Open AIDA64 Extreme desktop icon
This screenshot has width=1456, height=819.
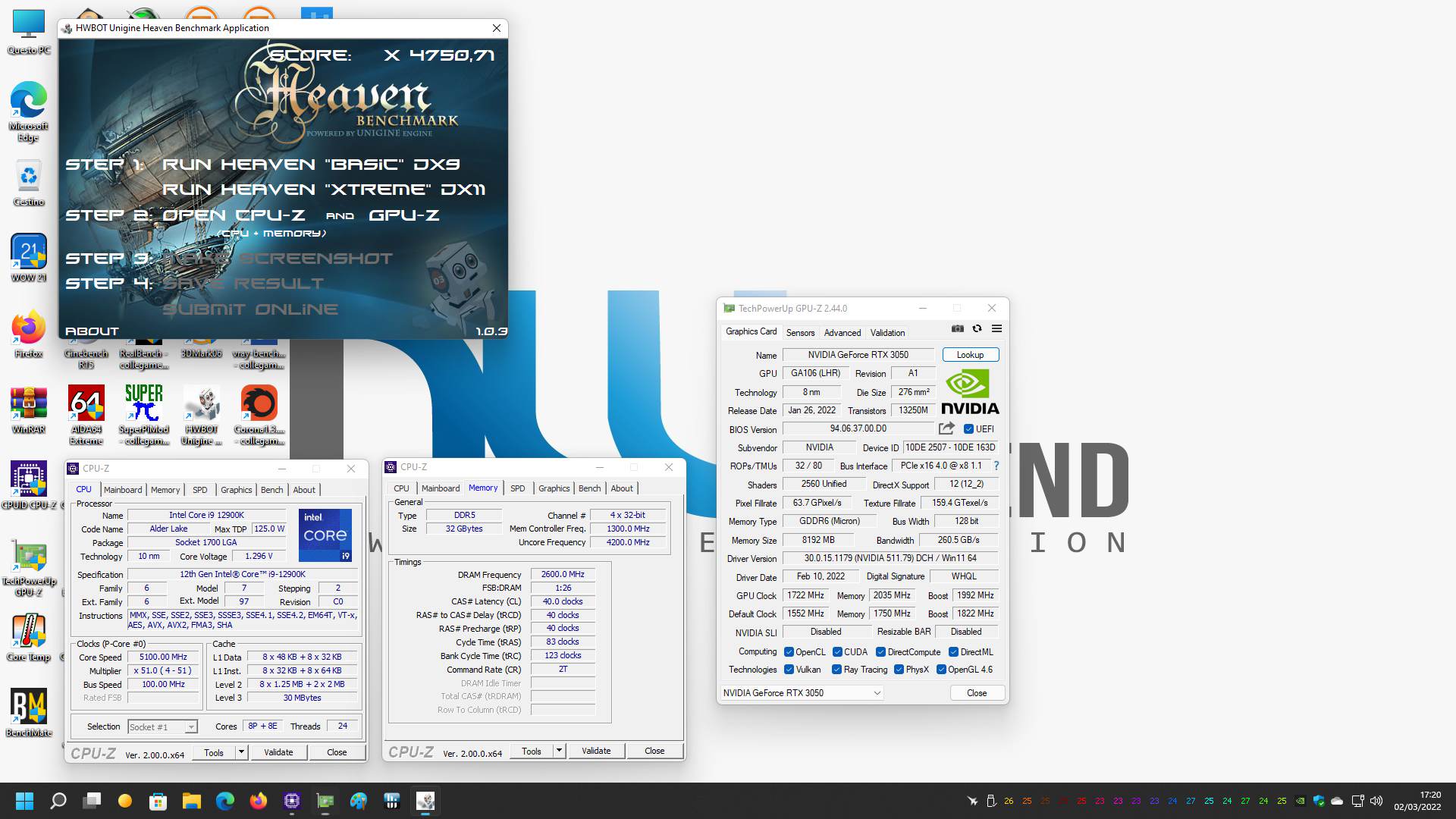(86, 415)
